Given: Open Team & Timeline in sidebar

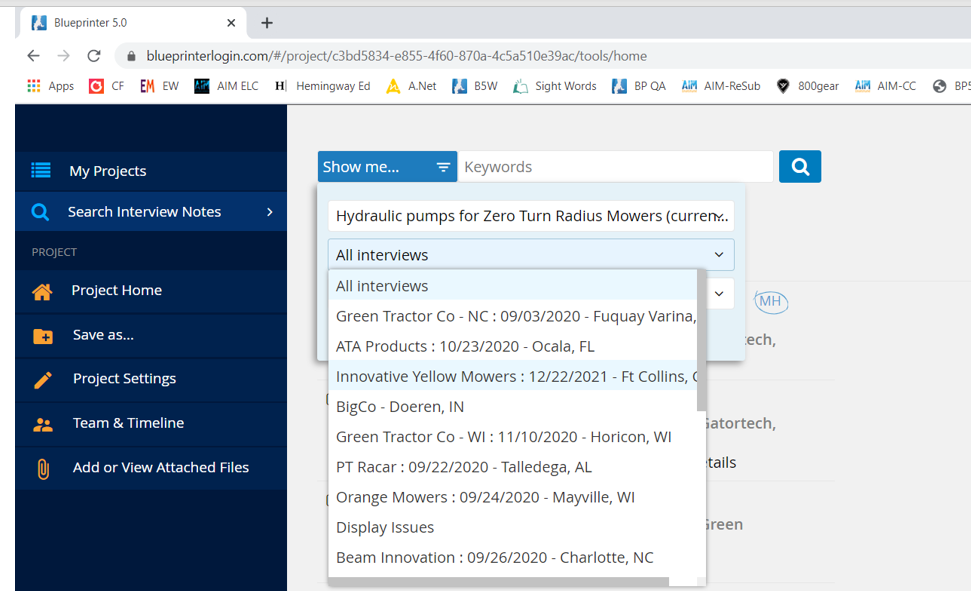Looking at the screenshot, I should 151,424.
